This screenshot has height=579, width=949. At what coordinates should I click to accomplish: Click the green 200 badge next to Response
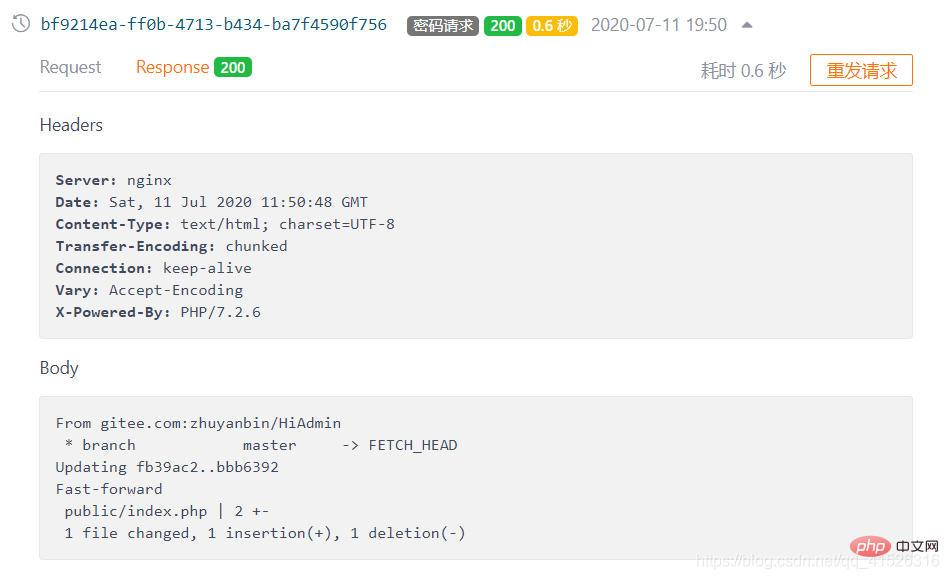pos(232,67)
